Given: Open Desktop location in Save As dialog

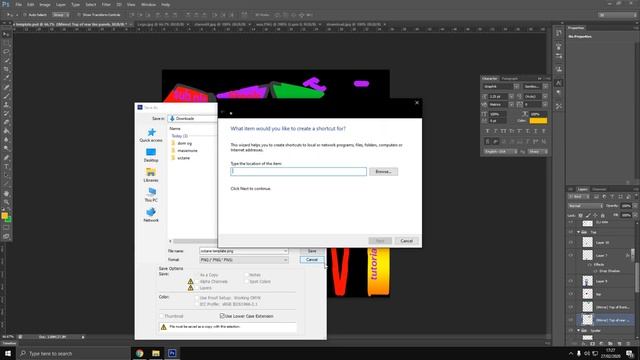Looking at the screenshot, I should pyautogui.click(x=151, y=155).
